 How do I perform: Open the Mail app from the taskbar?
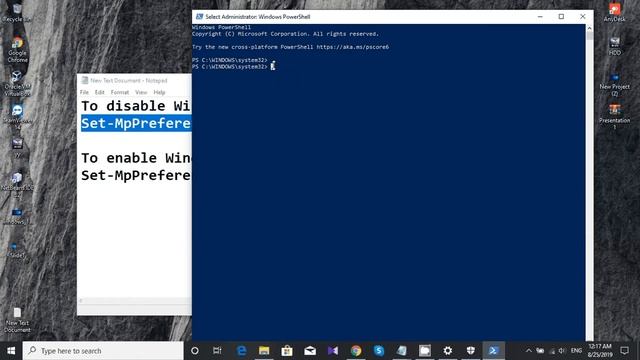(310, 351)
